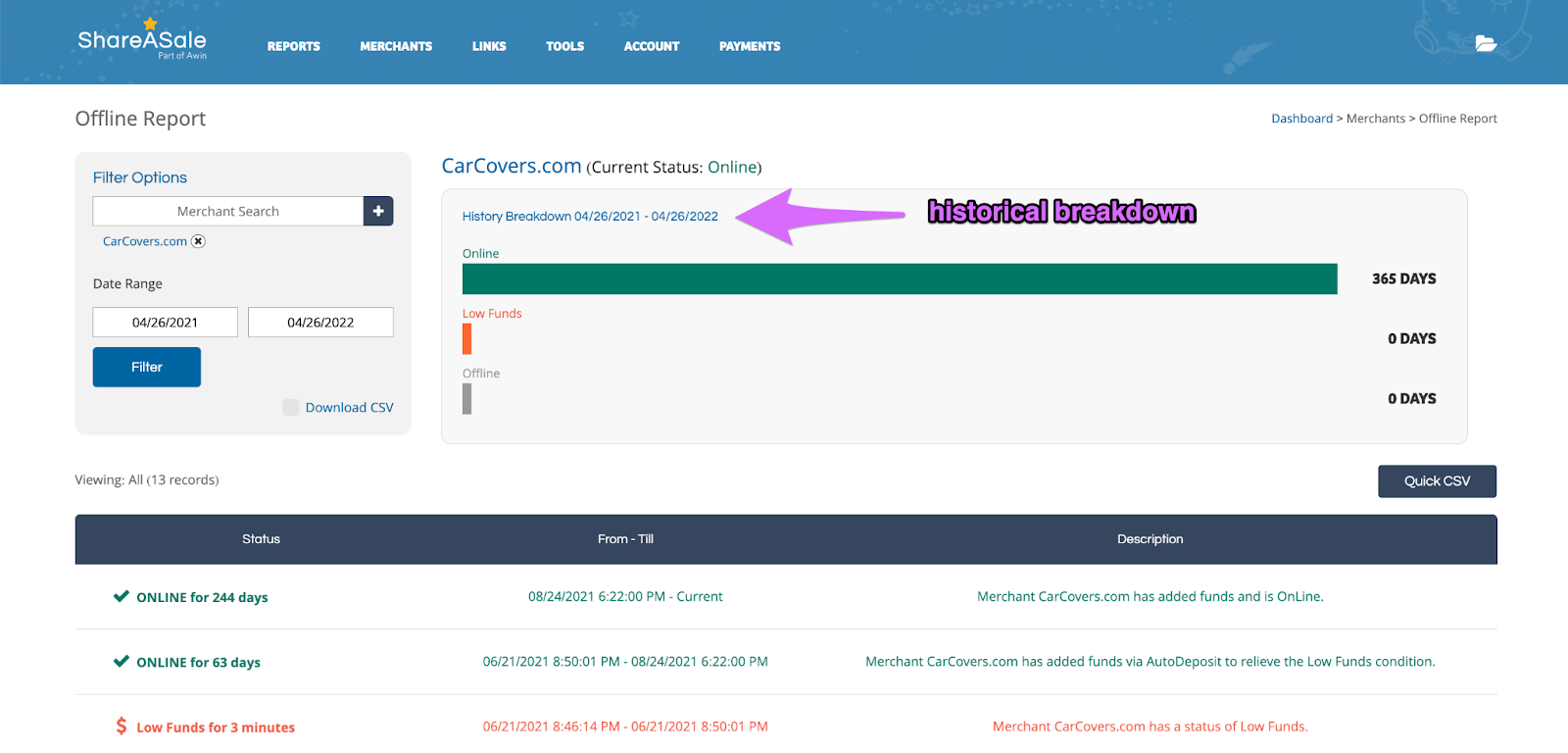The image size is (1568, 753).
Task: Select 'ONLINE for 244 days' status text
Action: (x=202, y=597)
